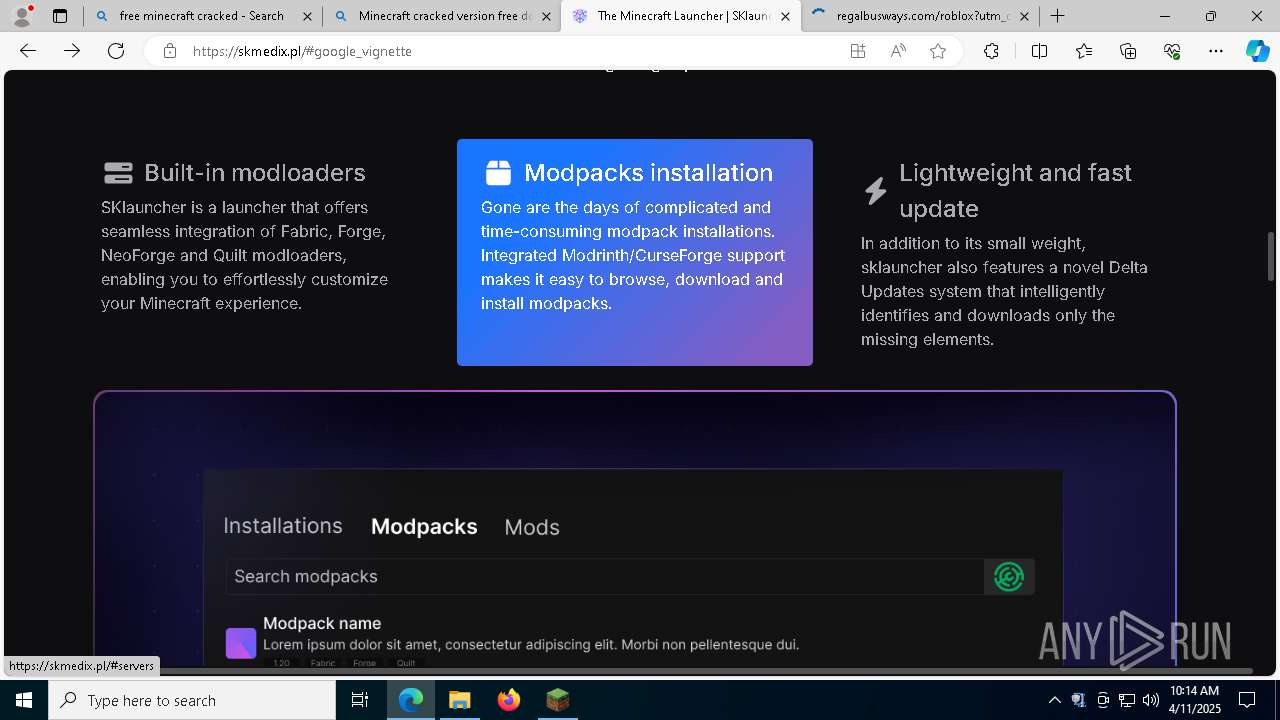Open the Favorites list
Image resolution: width=1280 pixels, height=720 pixels.
1084,51
